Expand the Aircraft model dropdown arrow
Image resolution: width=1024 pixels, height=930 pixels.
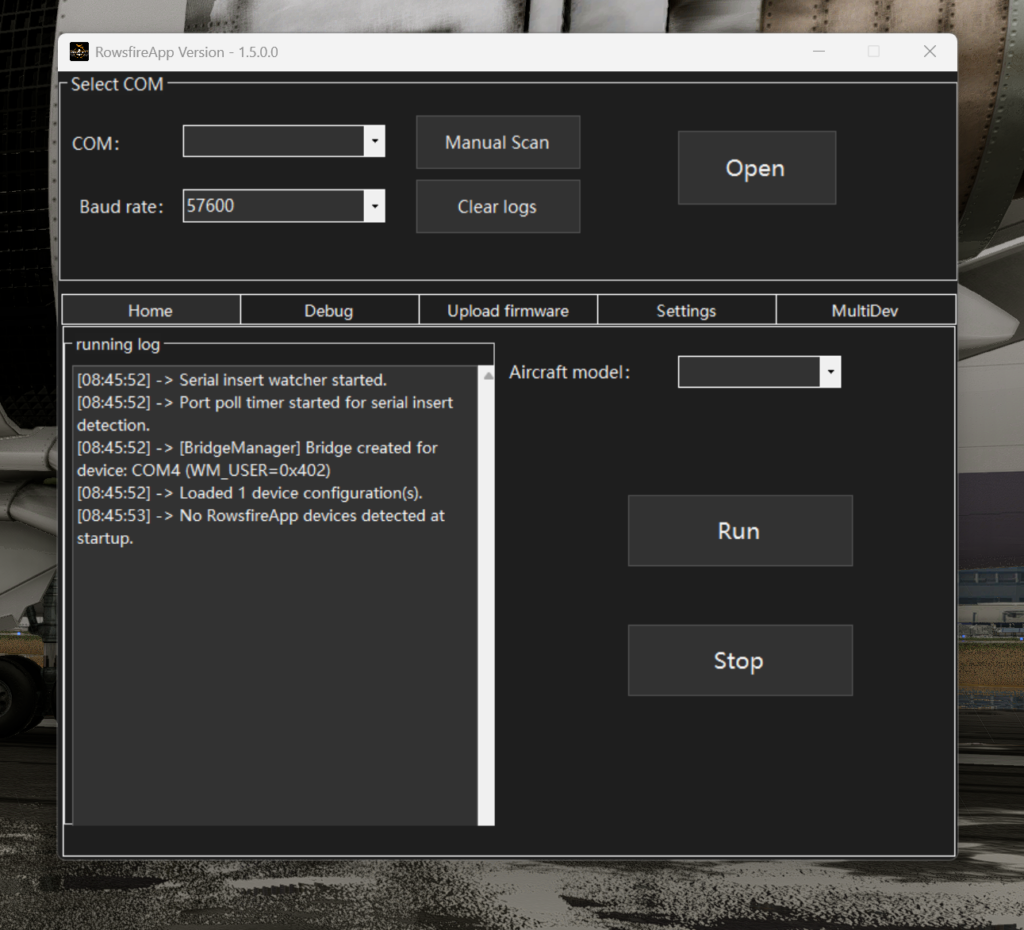pyautogui.click(x=830, y=372)
